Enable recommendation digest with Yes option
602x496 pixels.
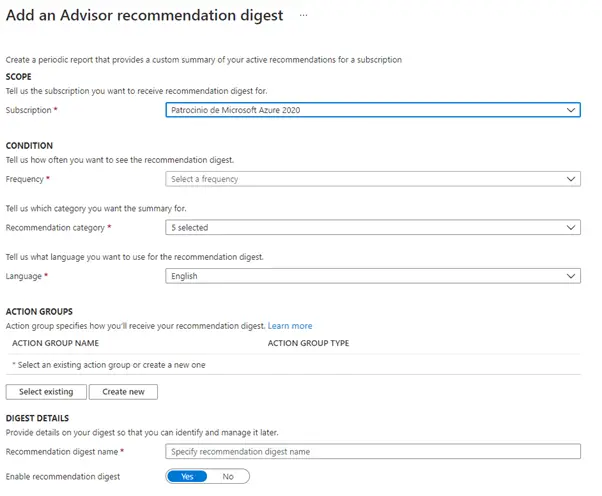pyautogui.click(x=187, y=477)
